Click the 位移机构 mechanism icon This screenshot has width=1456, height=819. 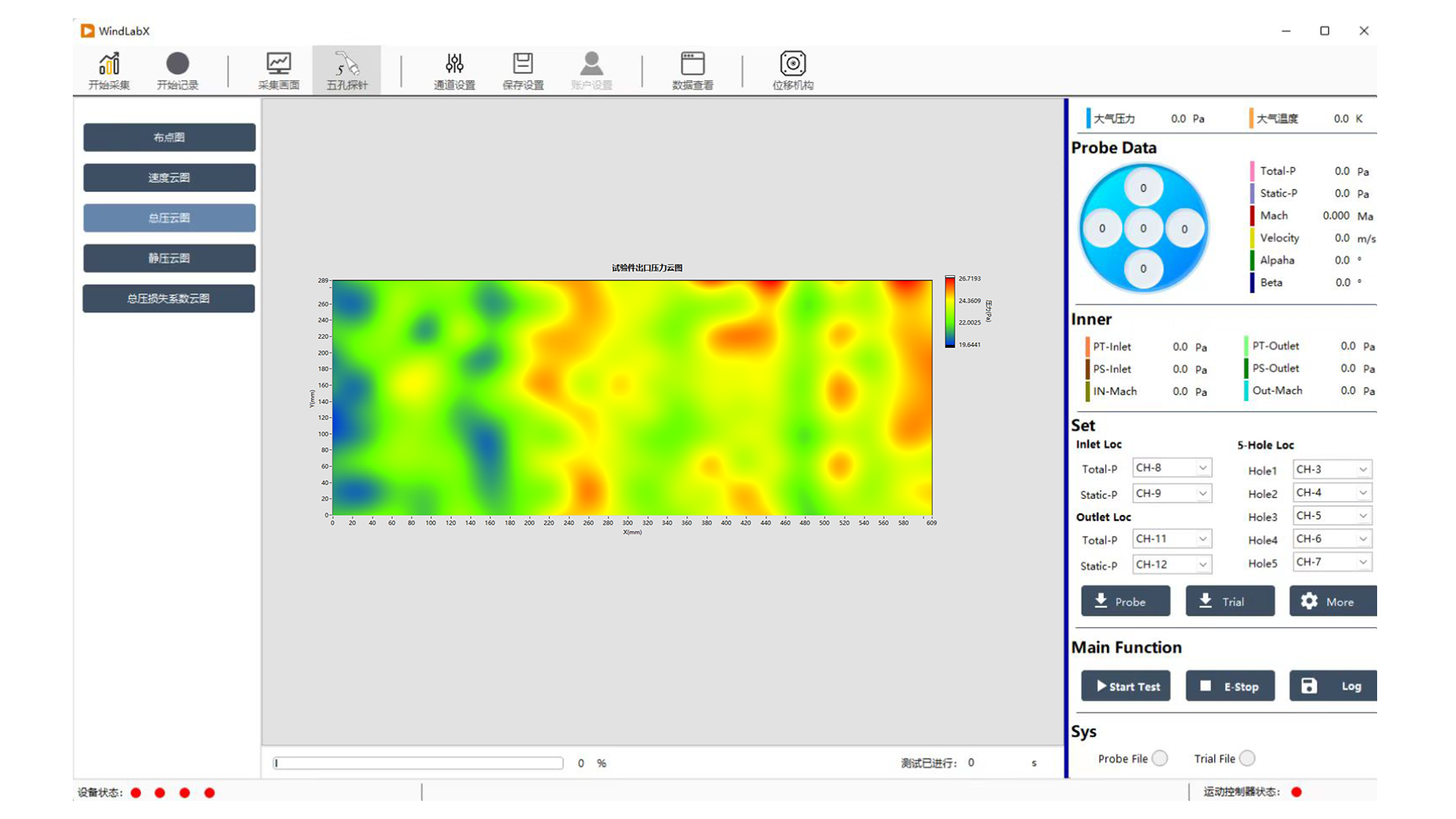point(793,64)
